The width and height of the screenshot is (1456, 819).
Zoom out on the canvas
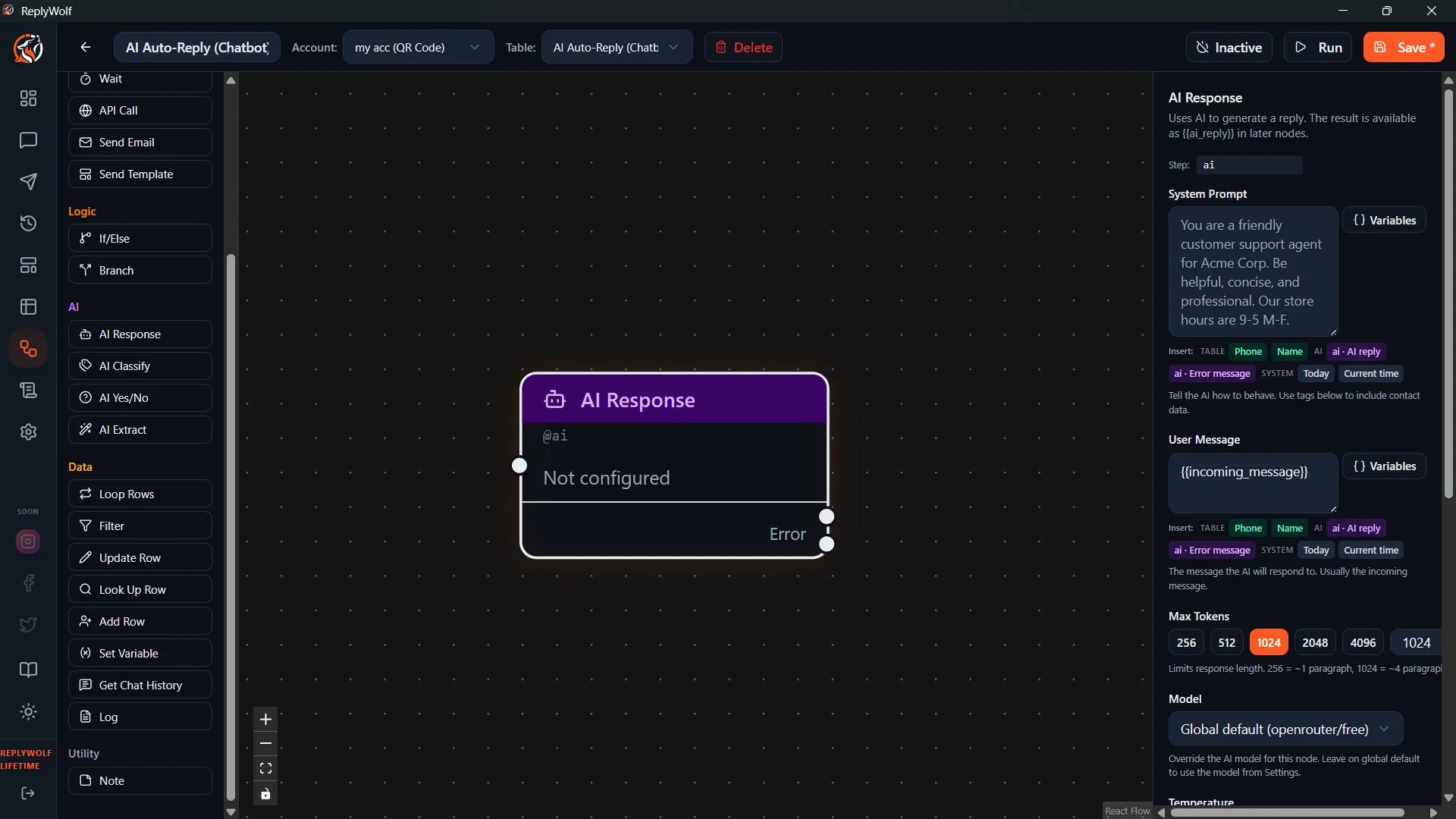coord(265,743)
